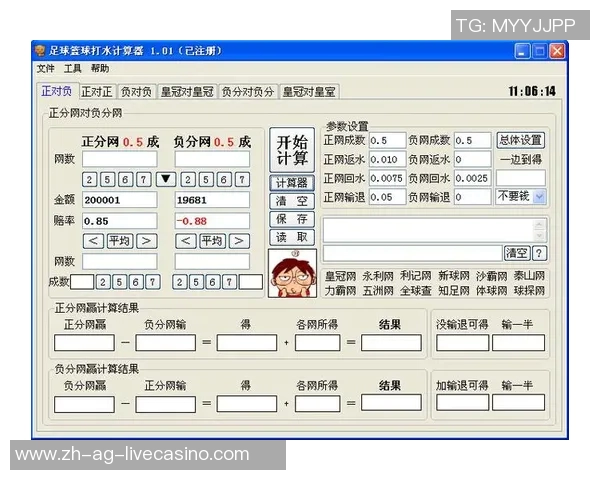Switch to the 皇冠对皇室 tab
Image resolution: width=600 pixels, height=480 pixels.
[309, 92]
